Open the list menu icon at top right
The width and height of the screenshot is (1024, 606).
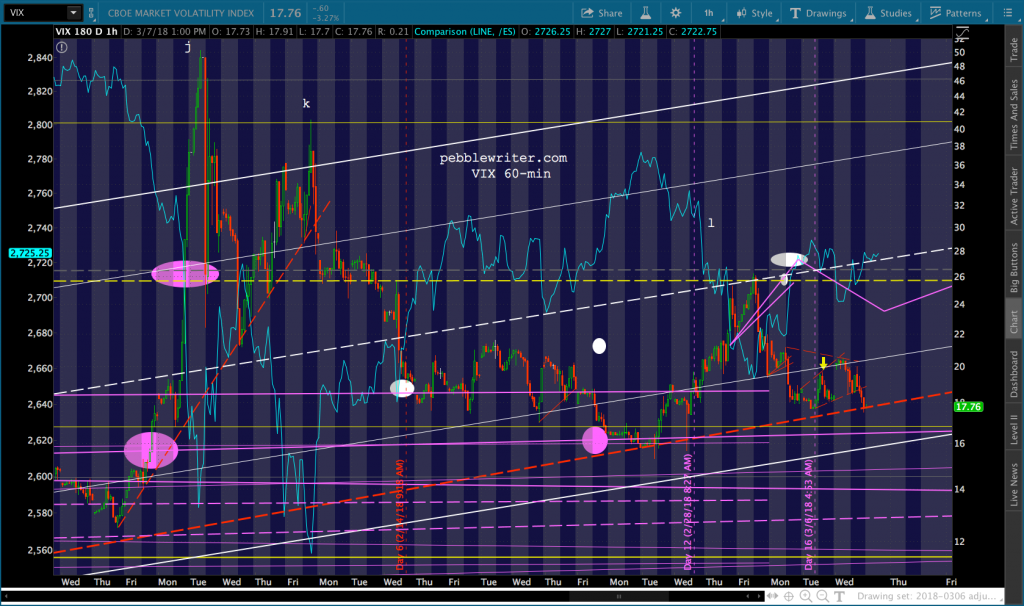pyautogui.click(x=1013, y=13)
